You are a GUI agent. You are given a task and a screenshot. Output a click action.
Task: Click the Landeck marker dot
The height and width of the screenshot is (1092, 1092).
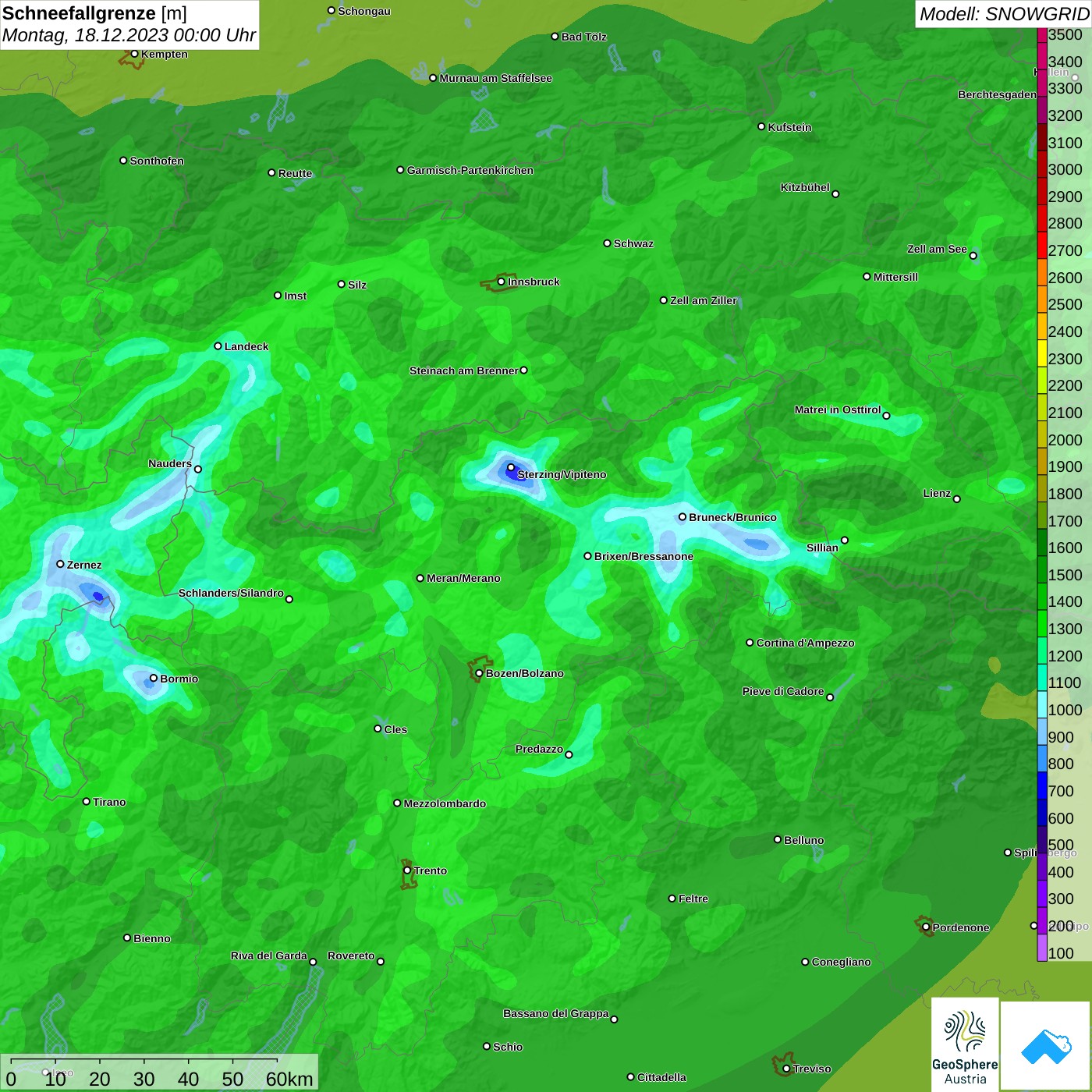218,346
